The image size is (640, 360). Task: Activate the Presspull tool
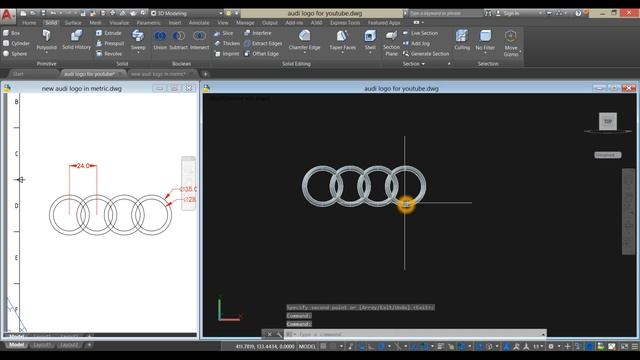coord(110,43)
